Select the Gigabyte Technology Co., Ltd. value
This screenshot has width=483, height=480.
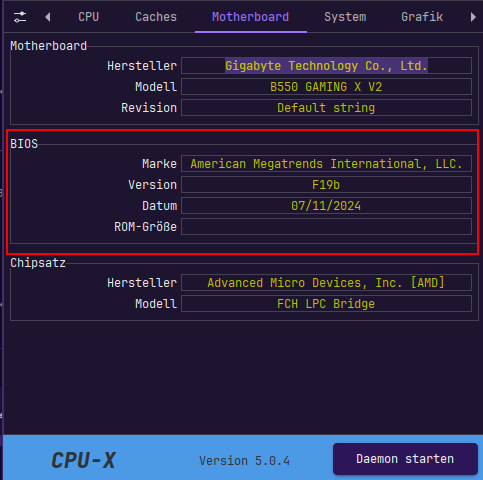(326, 66)
